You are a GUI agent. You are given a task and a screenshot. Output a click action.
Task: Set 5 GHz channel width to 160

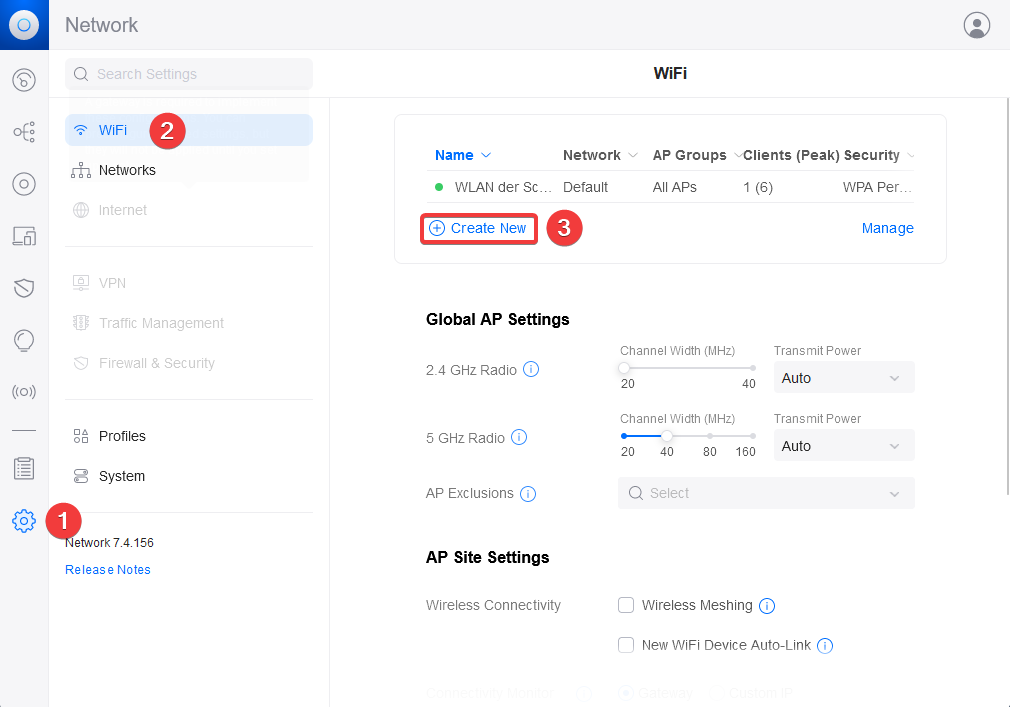coord(752,436)
